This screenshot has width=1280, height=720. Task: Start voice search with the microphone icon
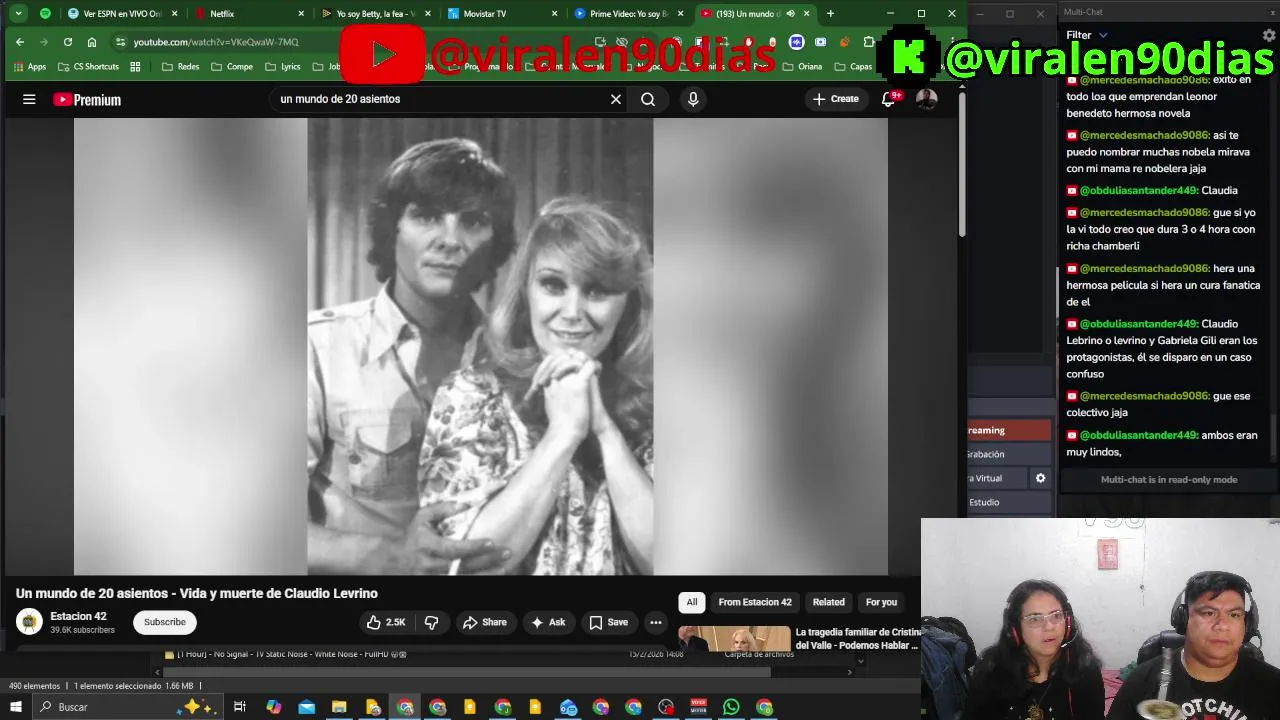[693, 99]
